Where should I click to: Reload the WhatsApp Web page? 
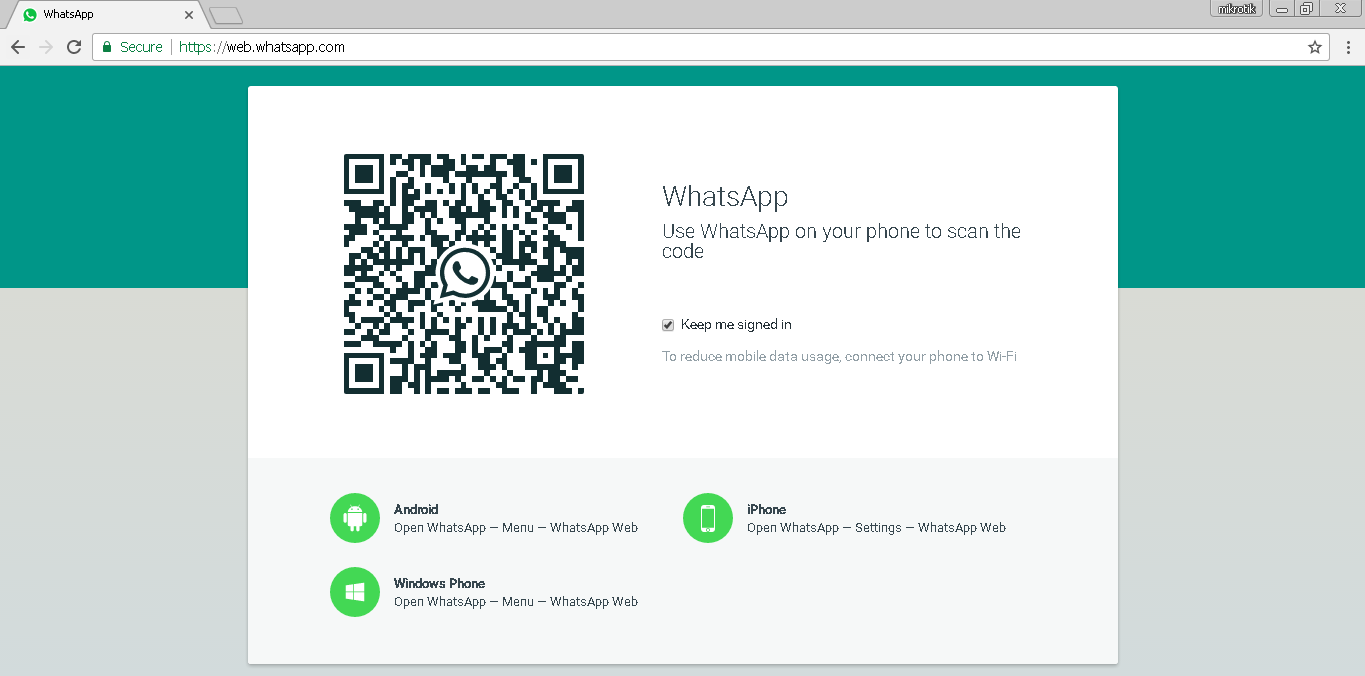[74, 47]
